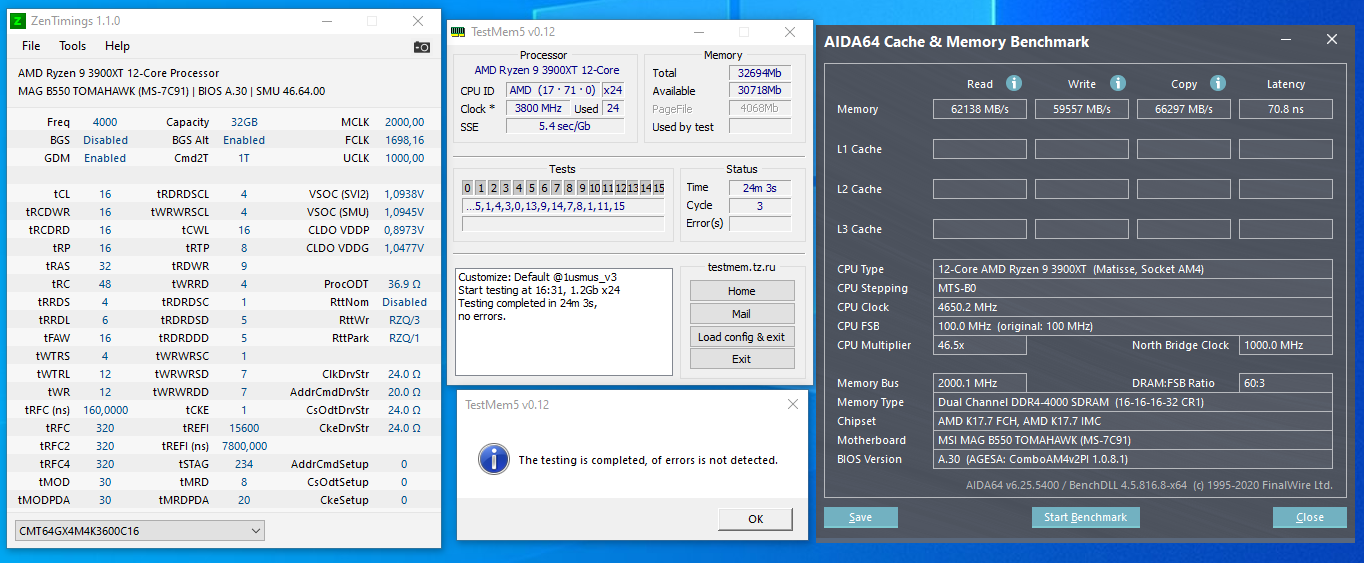Image resolution: width=1364 pixels, height=563 pixels.
Task: Click the TestMem5 Time 24m 3s field
Action: [x=760, y=187]
